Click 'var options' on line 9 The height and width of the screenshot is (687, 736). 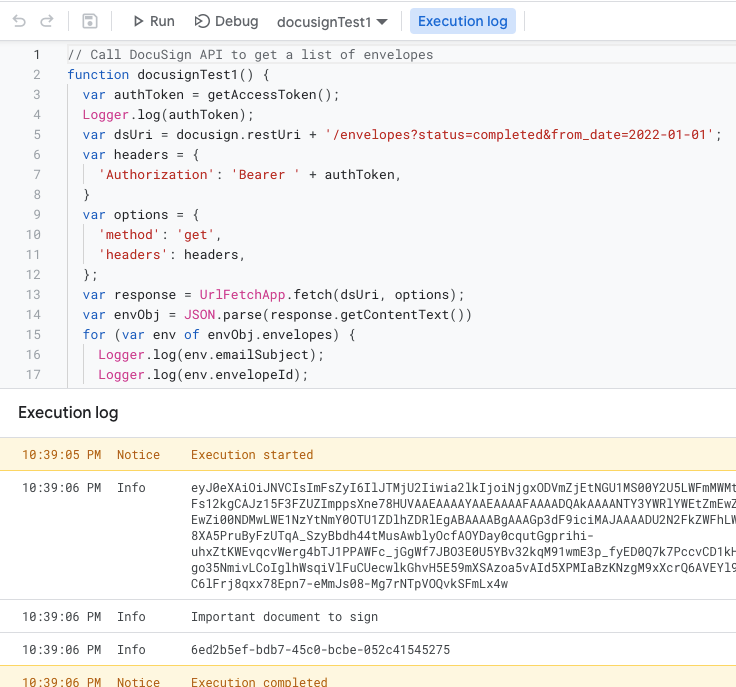[x=125, y=215]
